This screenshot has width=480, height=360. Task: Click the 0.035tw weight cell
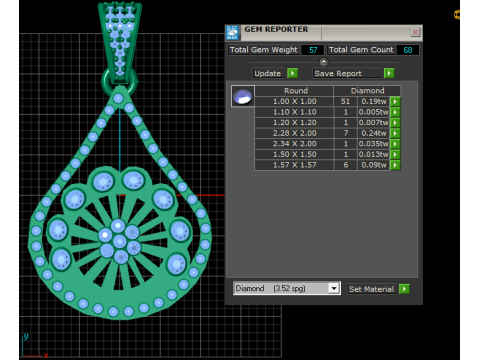click(374, 144)
